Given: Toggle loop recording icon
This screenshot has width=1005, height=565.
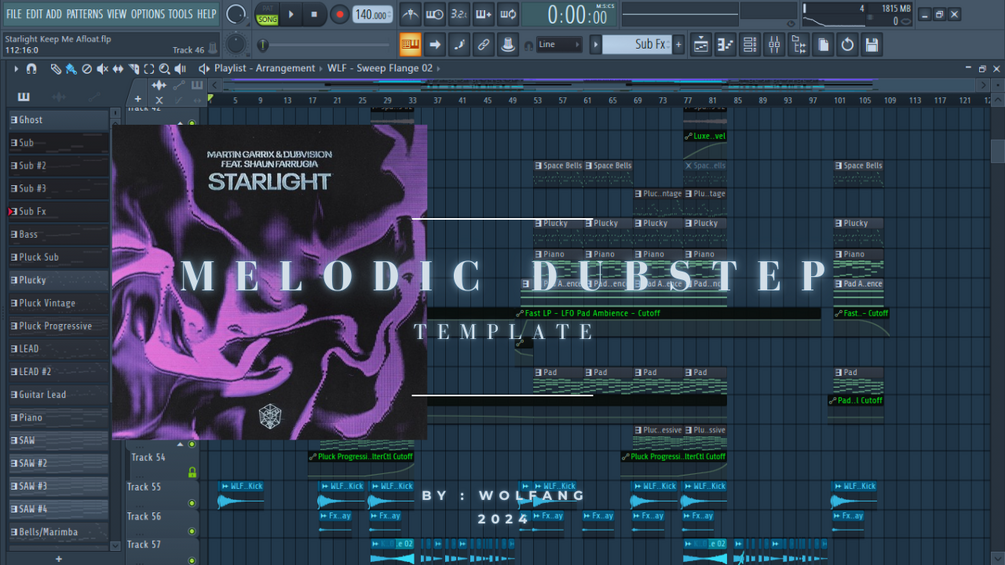Looking at the screenshot, I should pyautogui.click(x=508, y=14).
